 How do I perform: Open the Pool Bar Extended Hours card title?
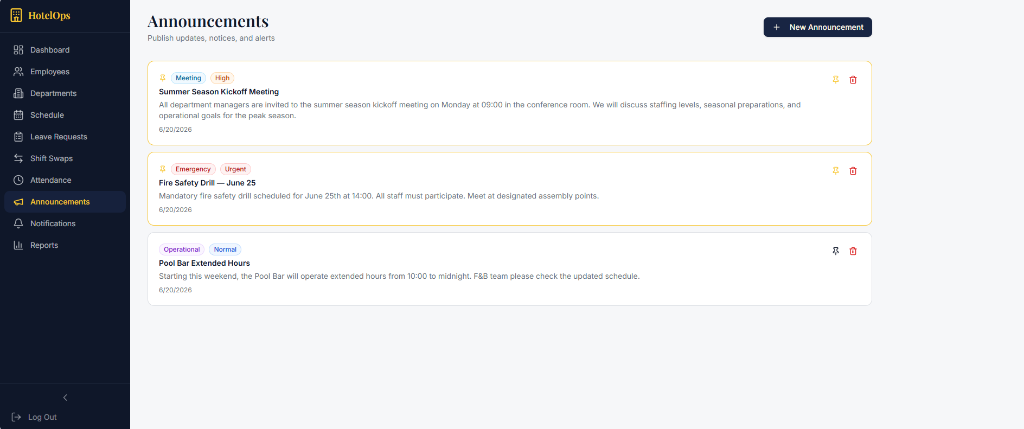pos(204,263)
